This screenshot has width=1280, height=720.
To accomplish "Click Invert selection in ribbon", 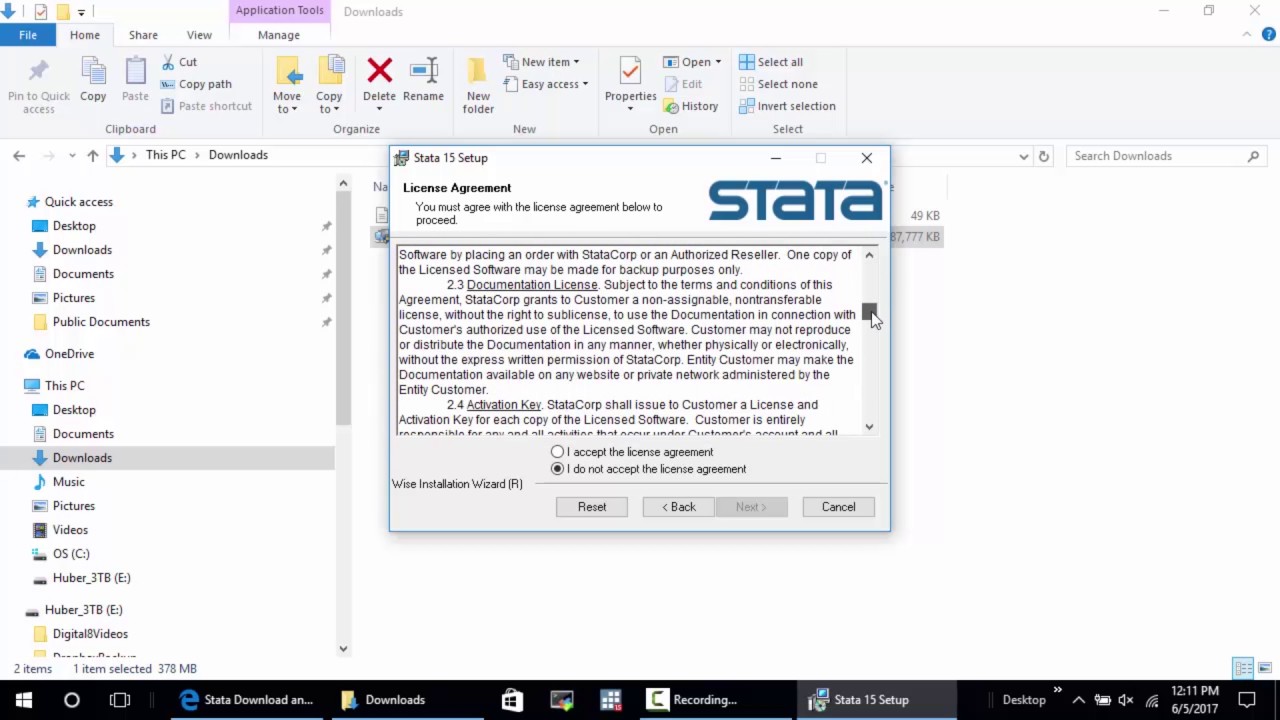I will (x=787, y=106).
